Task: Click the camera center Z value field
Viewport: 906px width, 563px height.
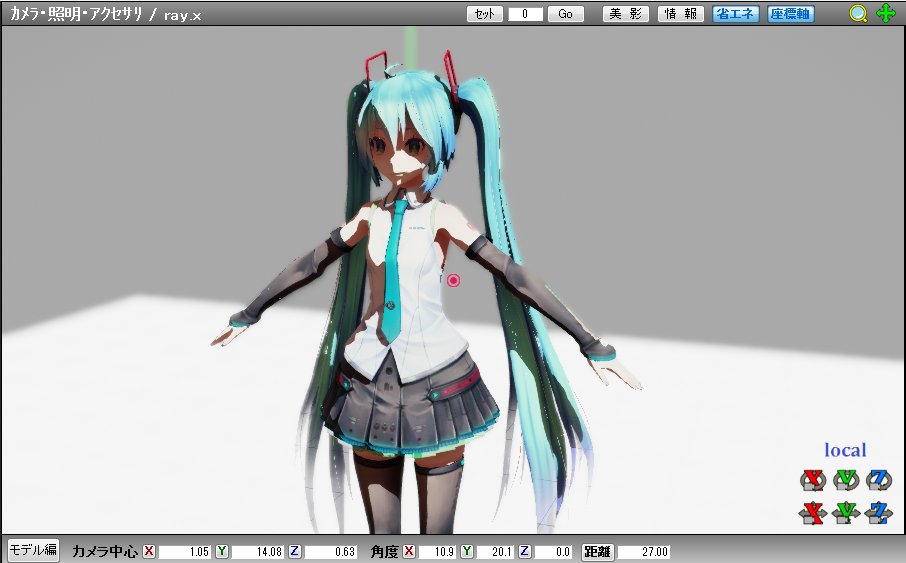Action: (330, 551)
